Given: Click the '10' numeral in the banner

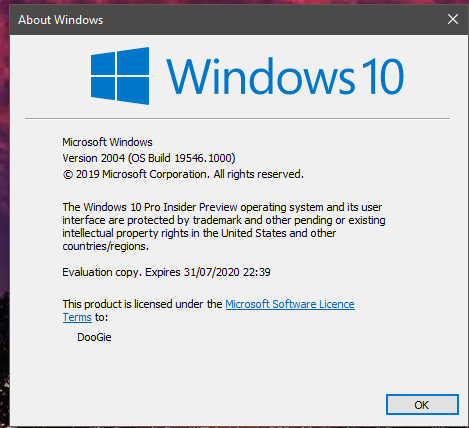Looking at the screenshot, I should [x=383, y=76].
